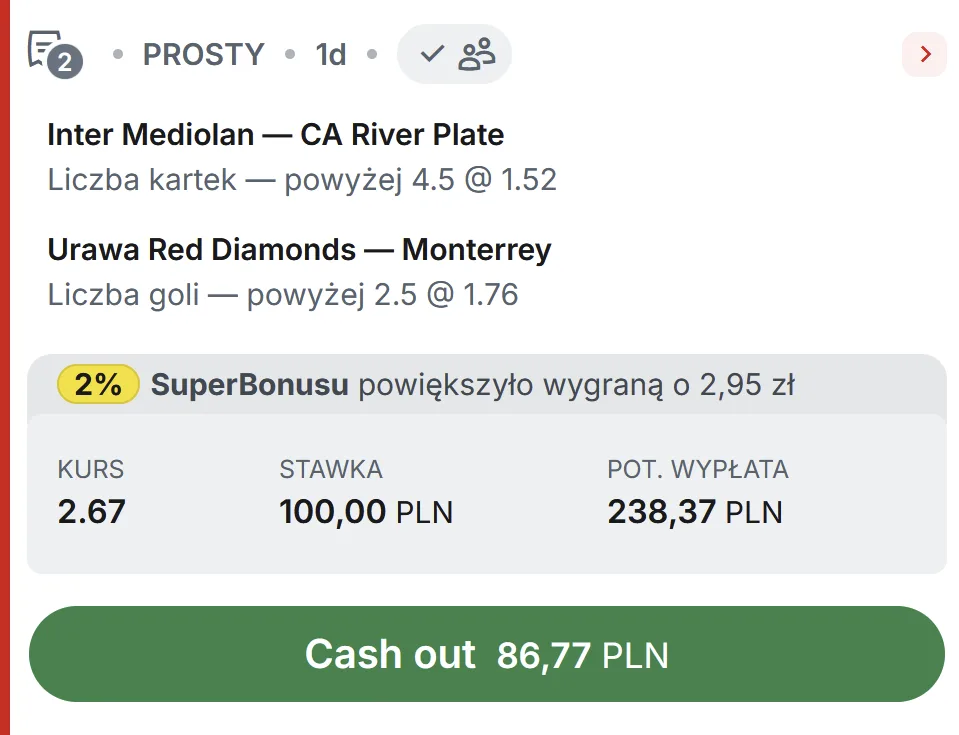Image resolution: width=959 pixels, height=735 pixels.
Task: Open the Urawa Red Diamonds — Monterrey match
Action: point(300,249)
